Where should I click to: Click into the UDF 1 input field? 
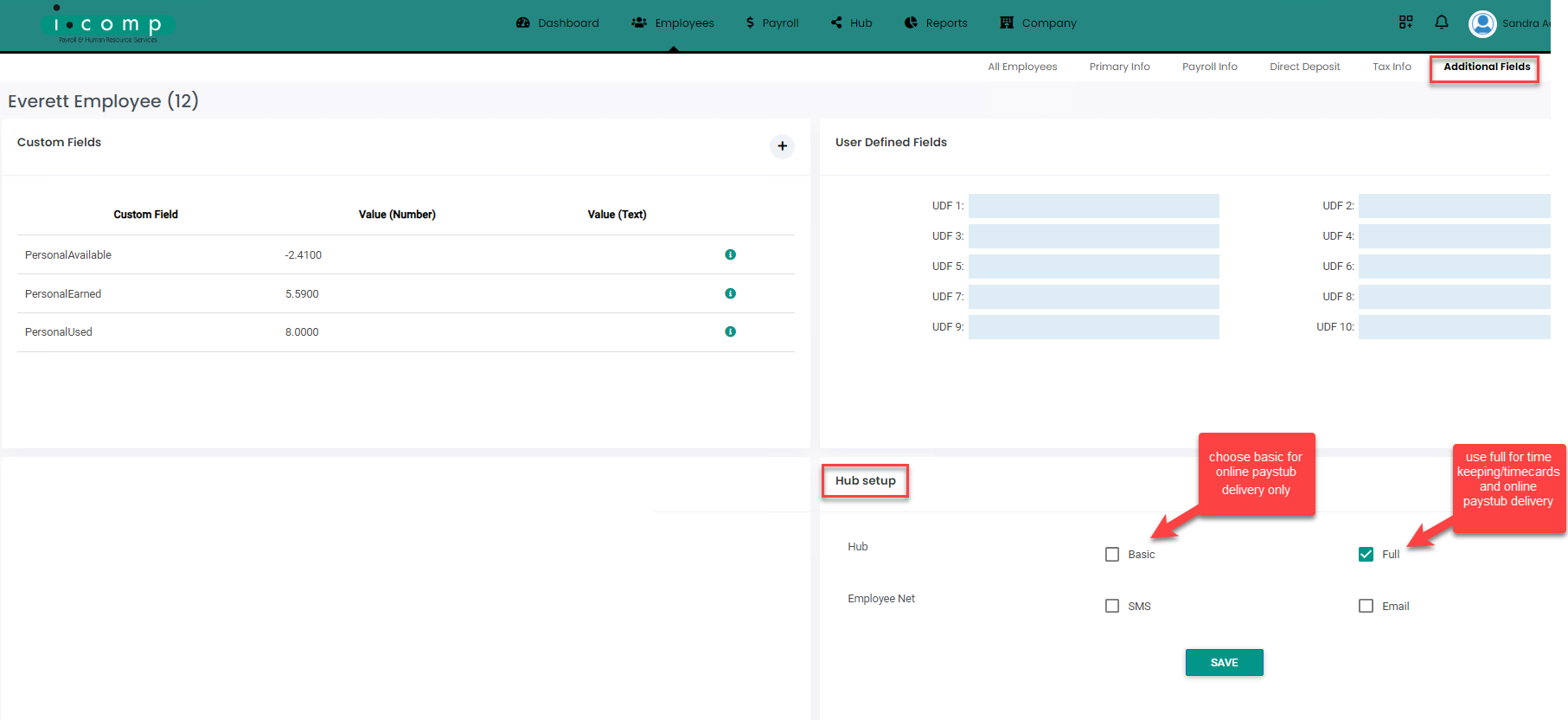coord(1093,206)
